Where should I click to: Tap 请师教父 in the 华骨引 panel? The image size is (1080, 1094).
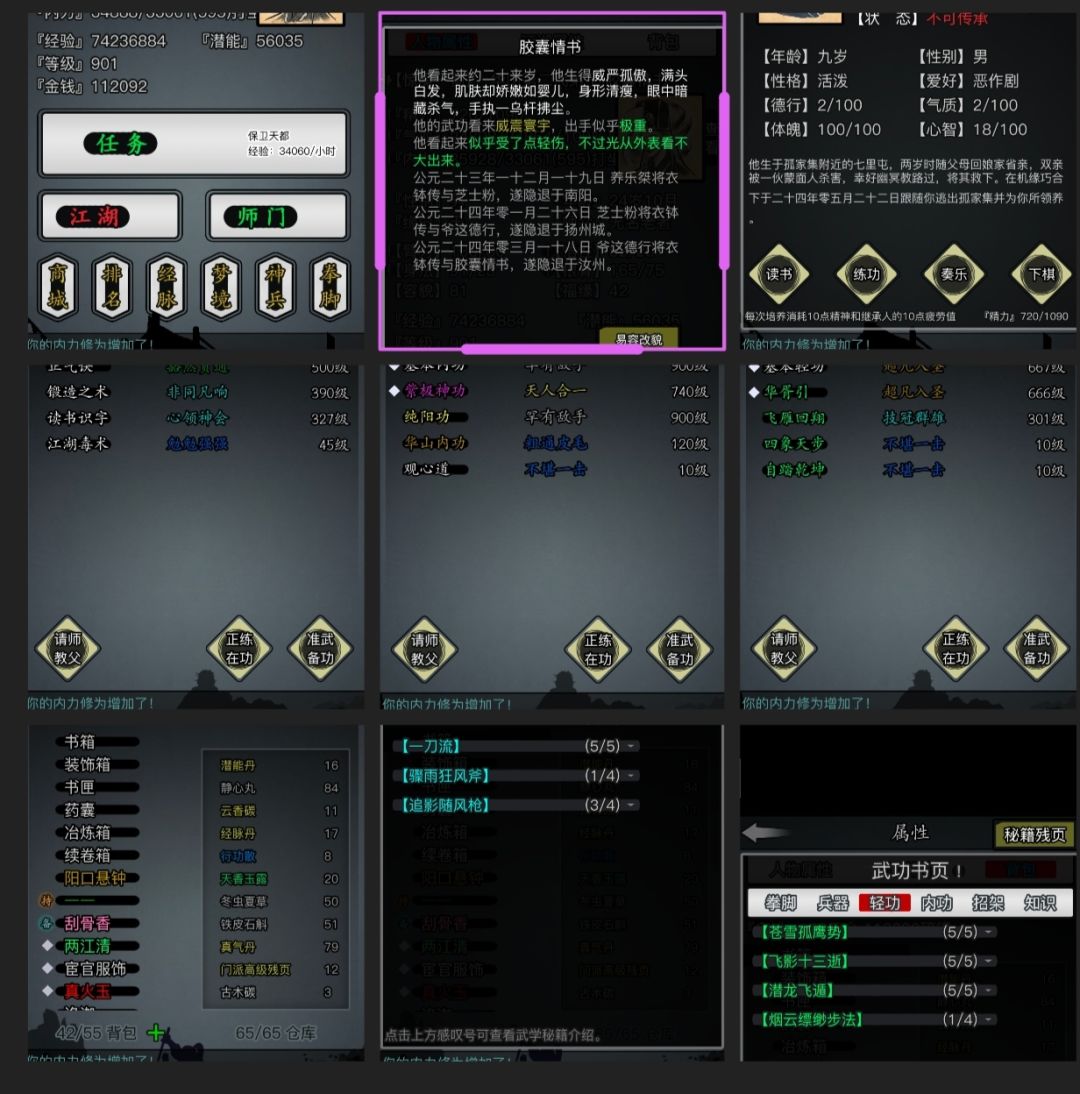[x=784, y=648]
